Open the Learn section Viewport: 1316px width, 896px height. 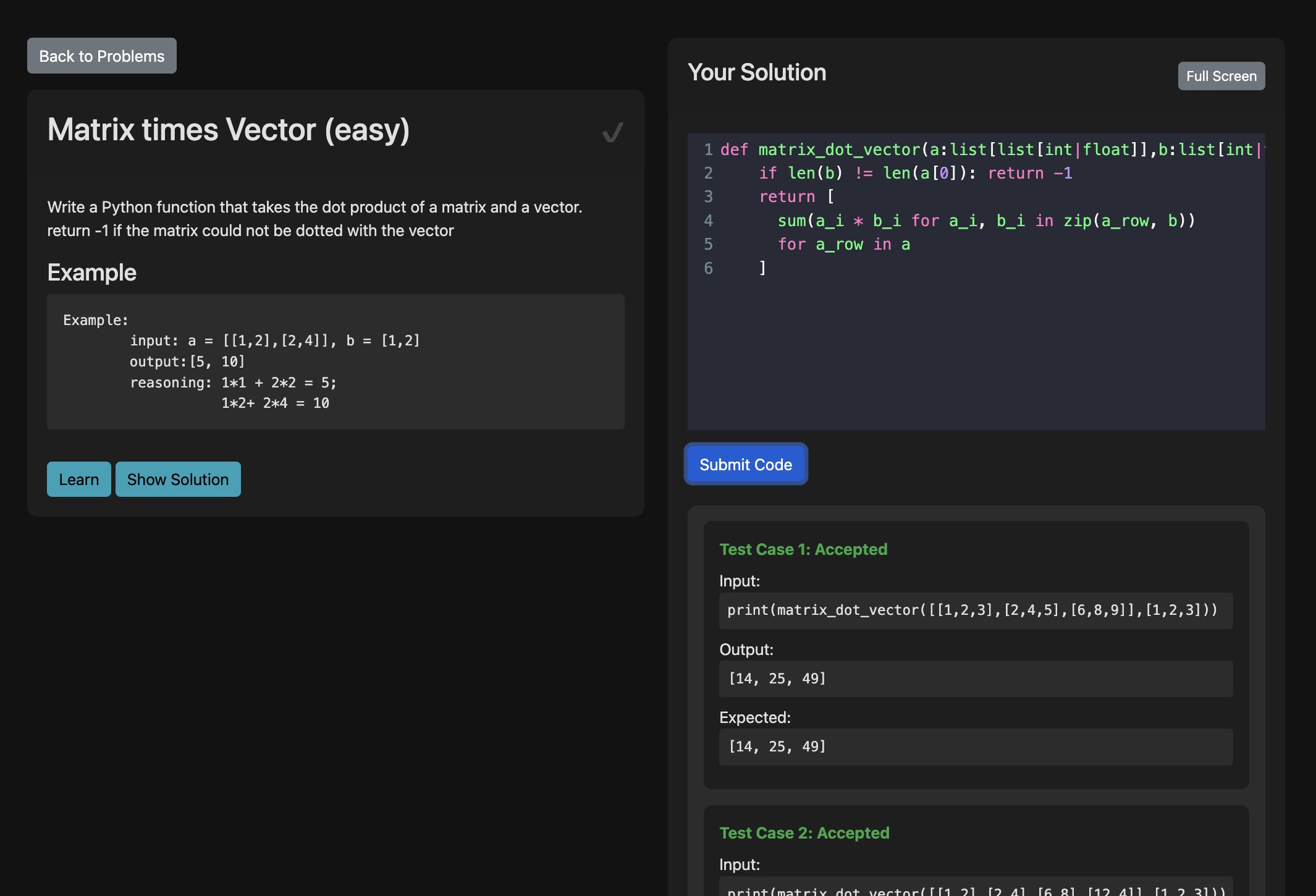(79, 479)
